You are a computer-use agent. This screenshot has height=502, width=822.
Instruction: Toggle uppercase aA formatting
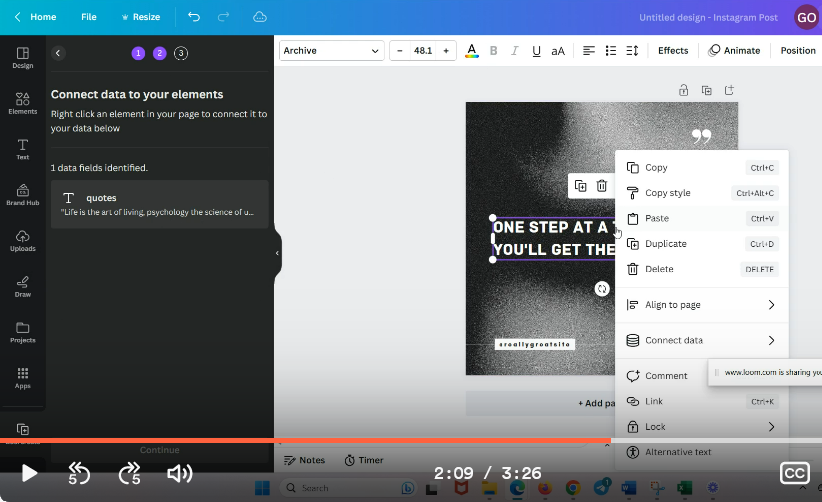click(x=558, y=51)
